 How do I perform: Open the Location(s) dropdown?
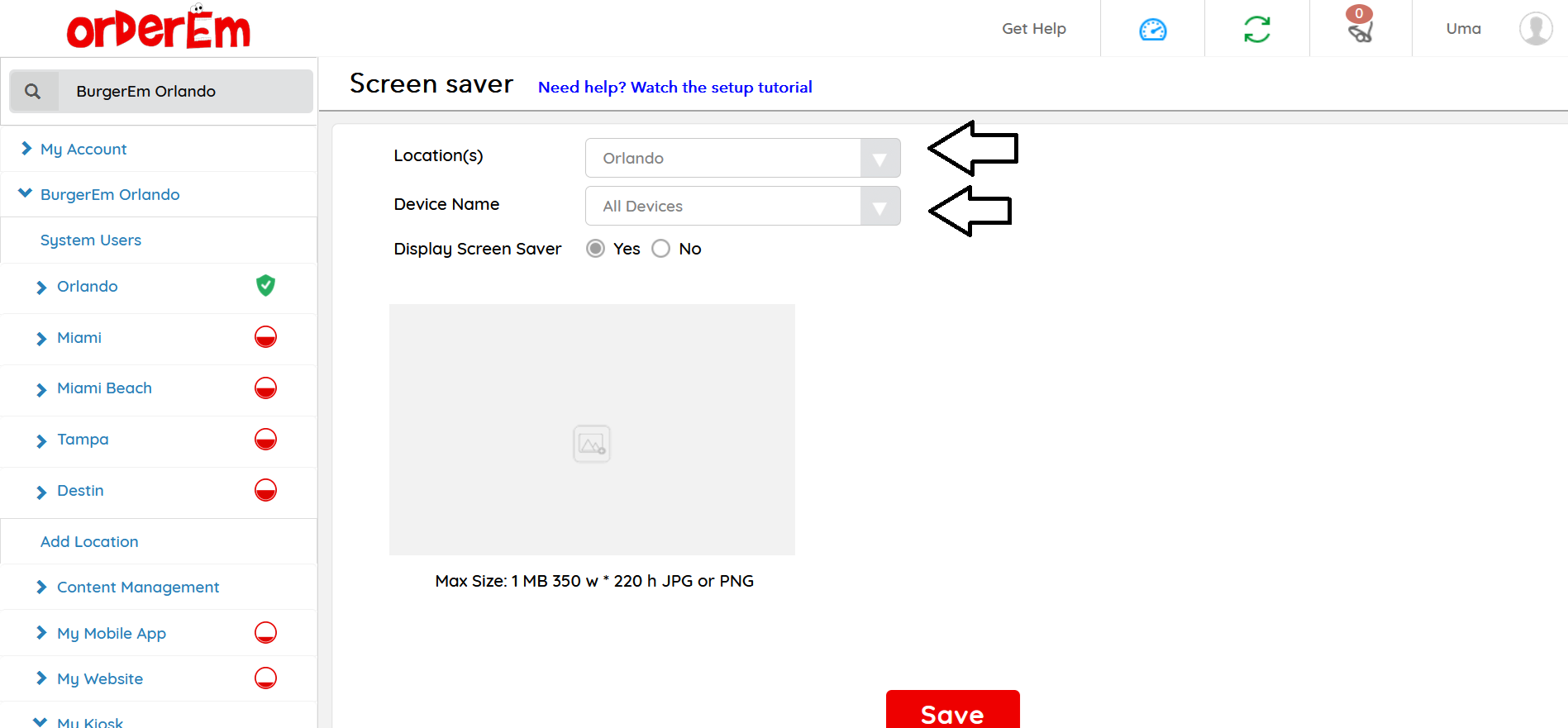[742, 158]
